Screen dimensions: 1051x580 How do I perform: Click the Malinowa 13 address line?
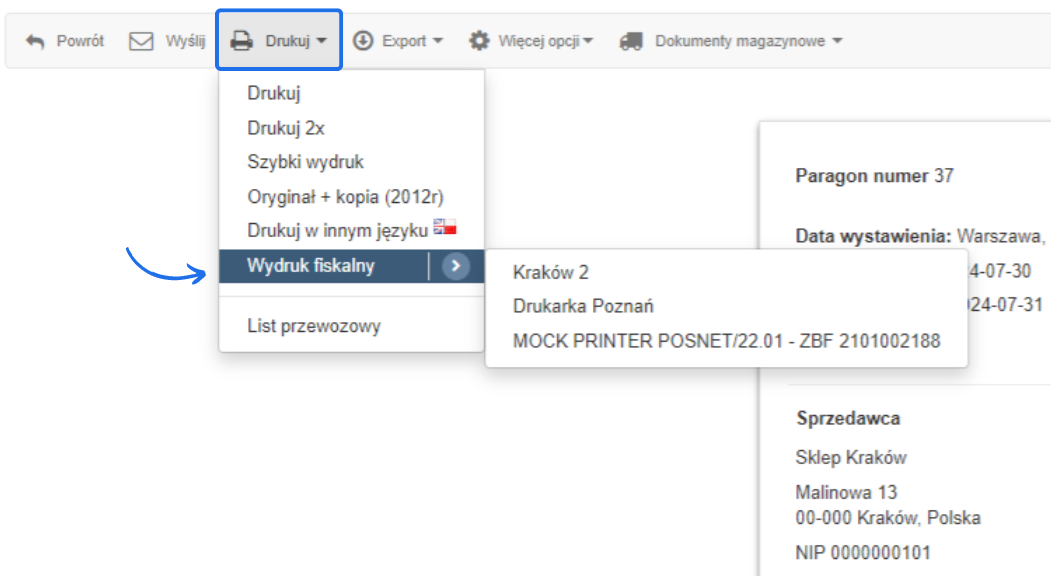(846, 493)
